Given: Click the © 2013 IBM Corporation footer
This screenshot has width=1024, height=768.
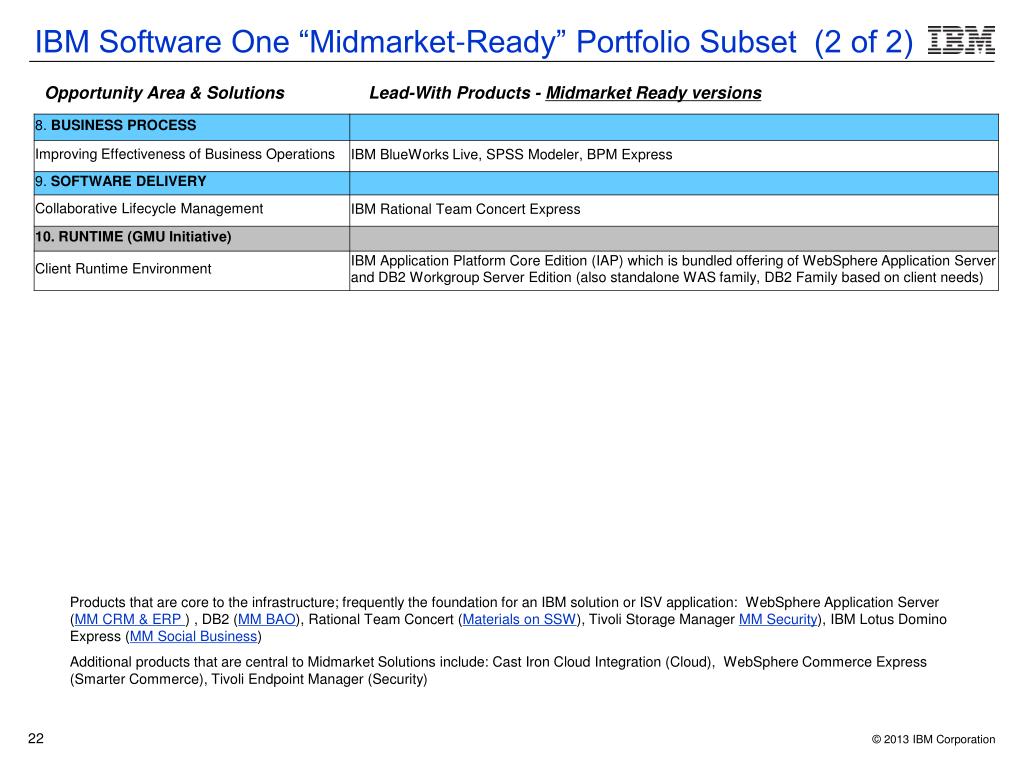Looking at the screenshot, I should [x=933, y=739].
